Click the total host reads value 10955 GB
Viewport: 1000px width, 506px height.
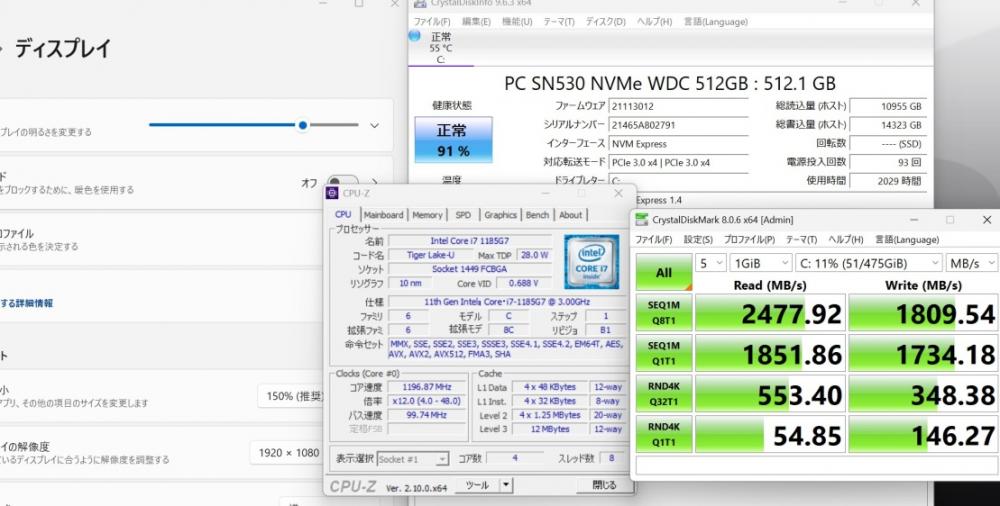pos(888,107)
